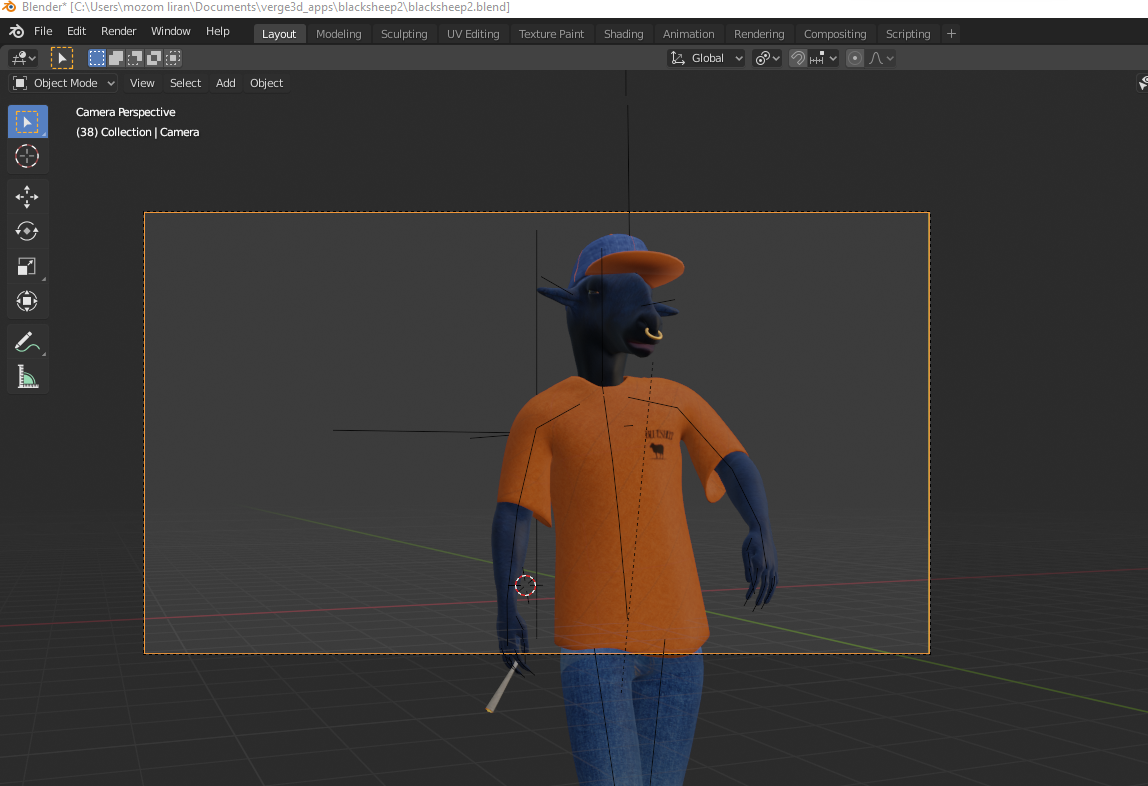
Task: Activate the Annotate pencil tool
Action: pyautogui.click(x=27, y=343)
